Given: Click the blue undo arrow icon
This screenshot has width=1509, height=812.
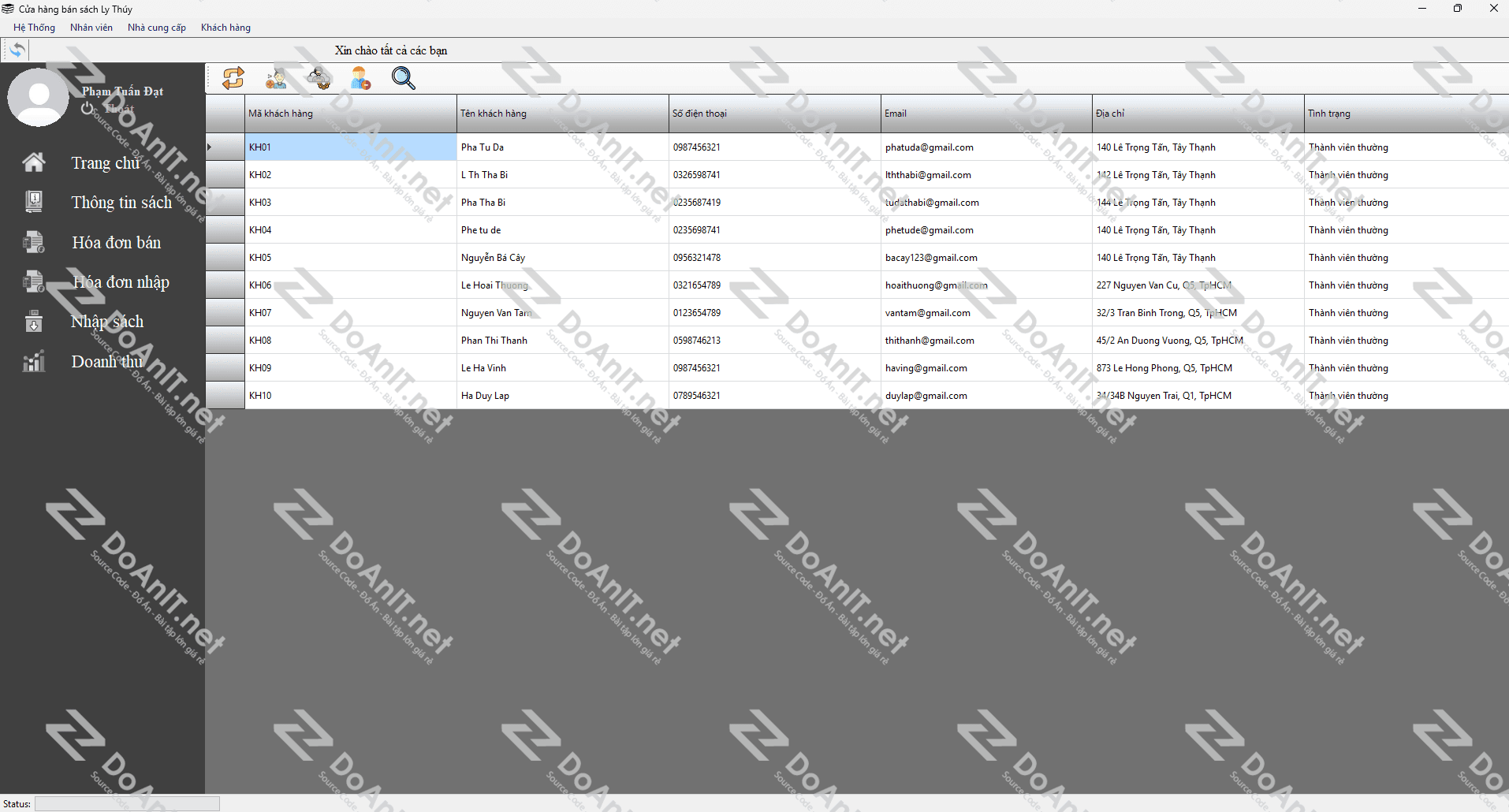Looking at the screenshot, I should (x=17, y=50).
